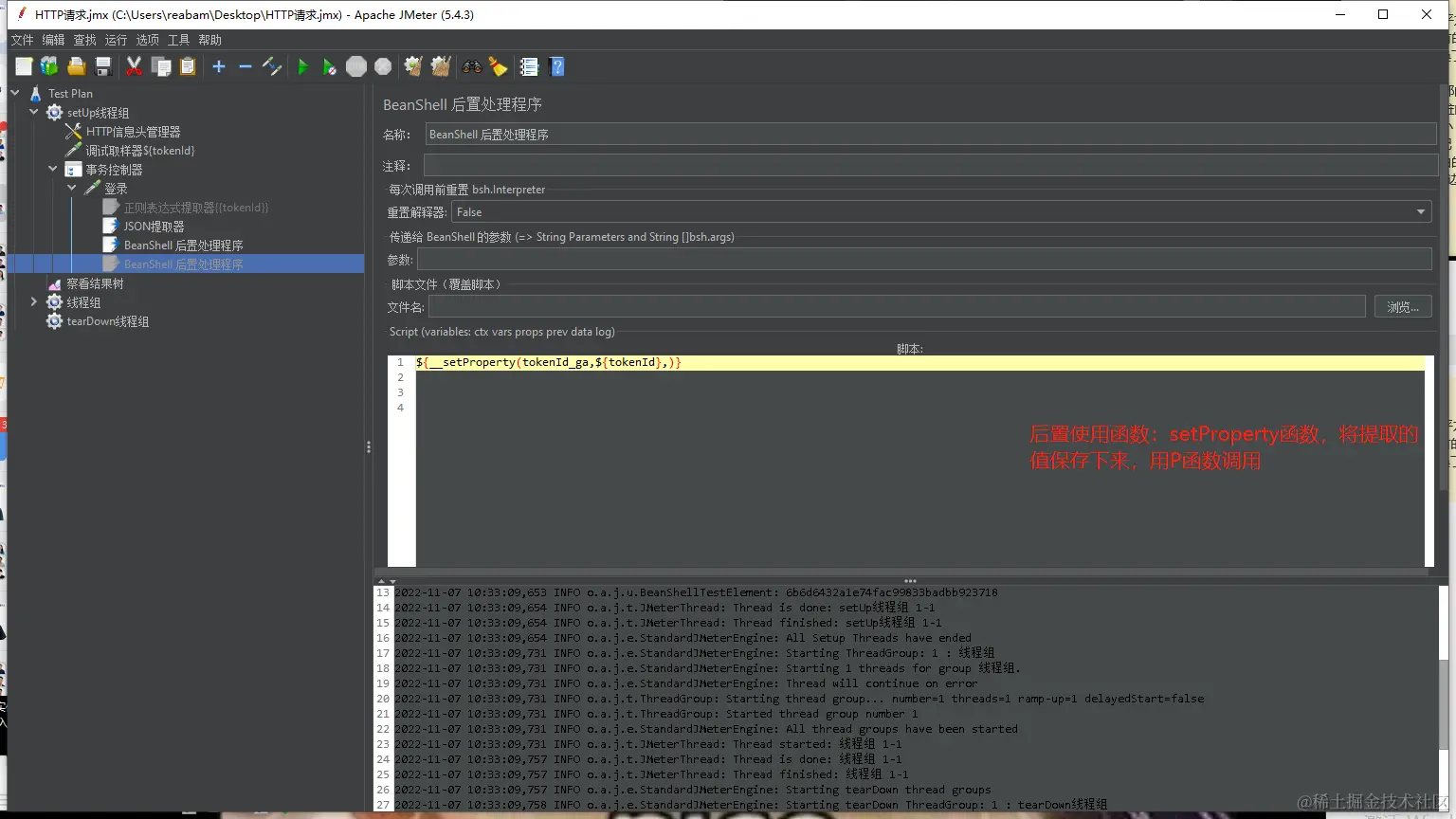Collapse the setUp线程组 tree node
Viewport: 1456px width, 819px height.
point(34,112)
